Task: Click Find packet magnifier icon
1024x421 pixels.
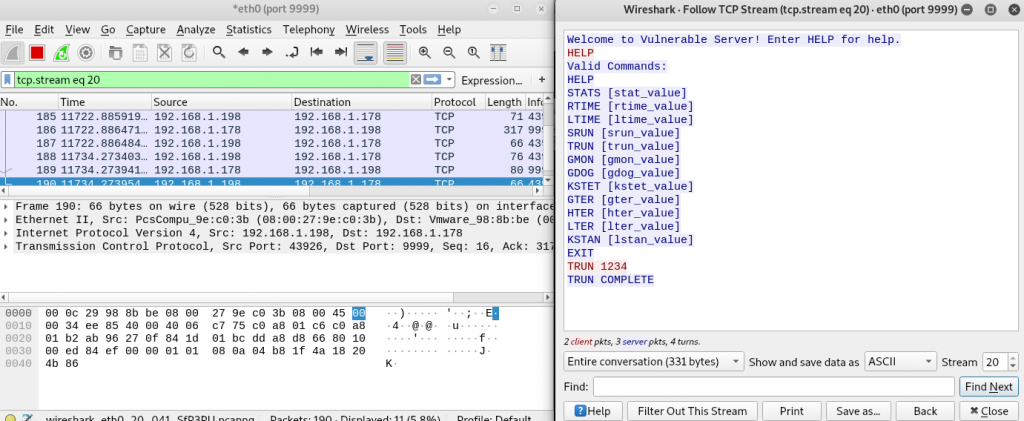Action: pyautogui.click(x=219, y=53)
